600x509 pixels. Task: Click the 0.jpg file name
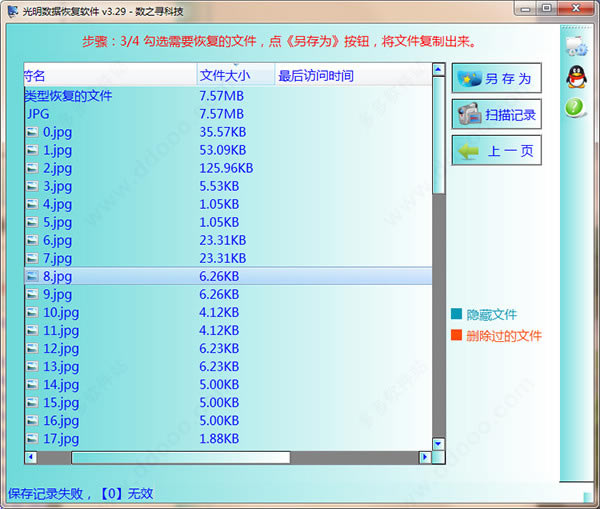coord(57,132)
